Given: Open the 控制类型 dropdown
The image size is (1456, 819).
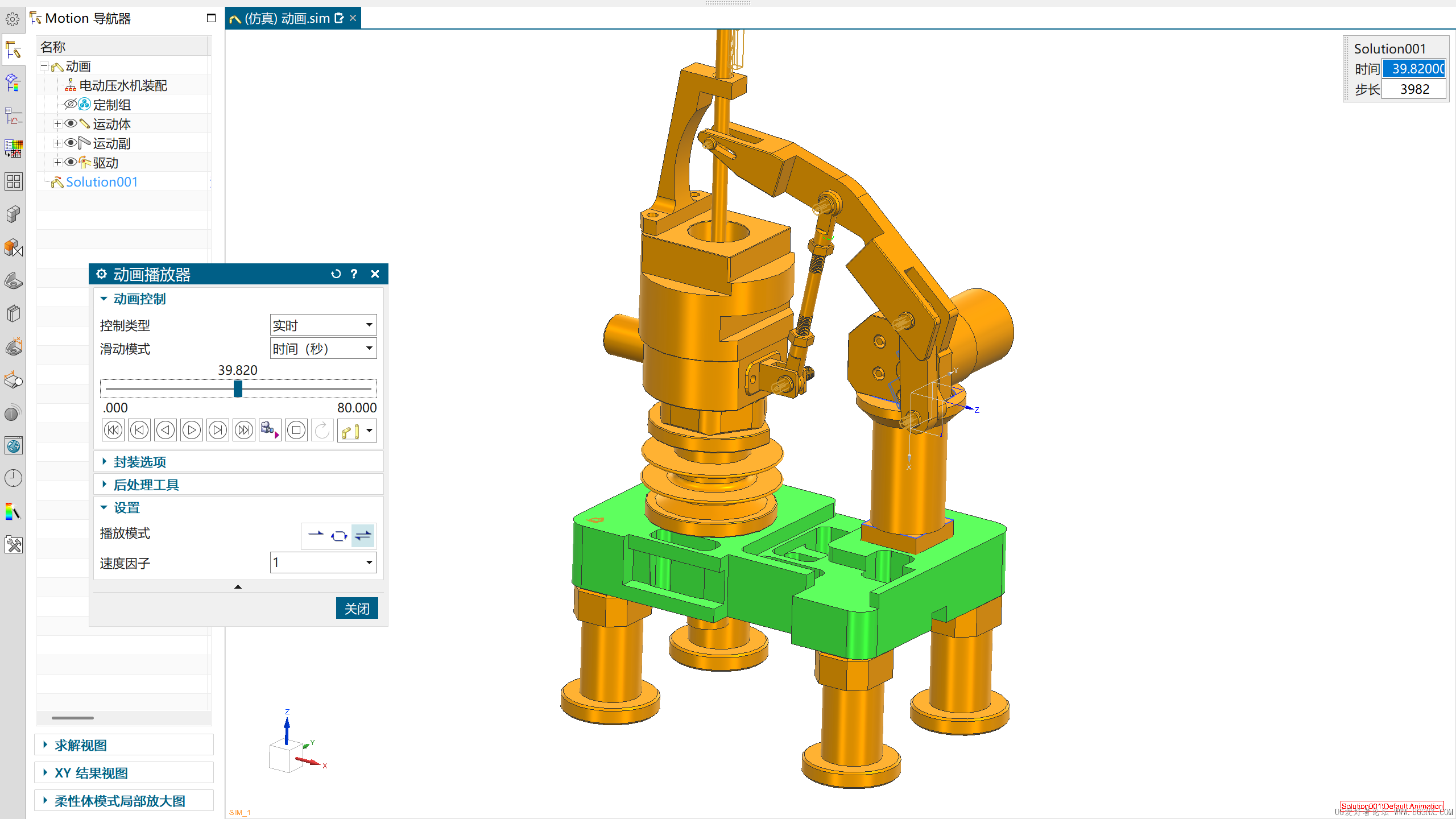Looking at the screenshot, I should [x=323, y=325].
